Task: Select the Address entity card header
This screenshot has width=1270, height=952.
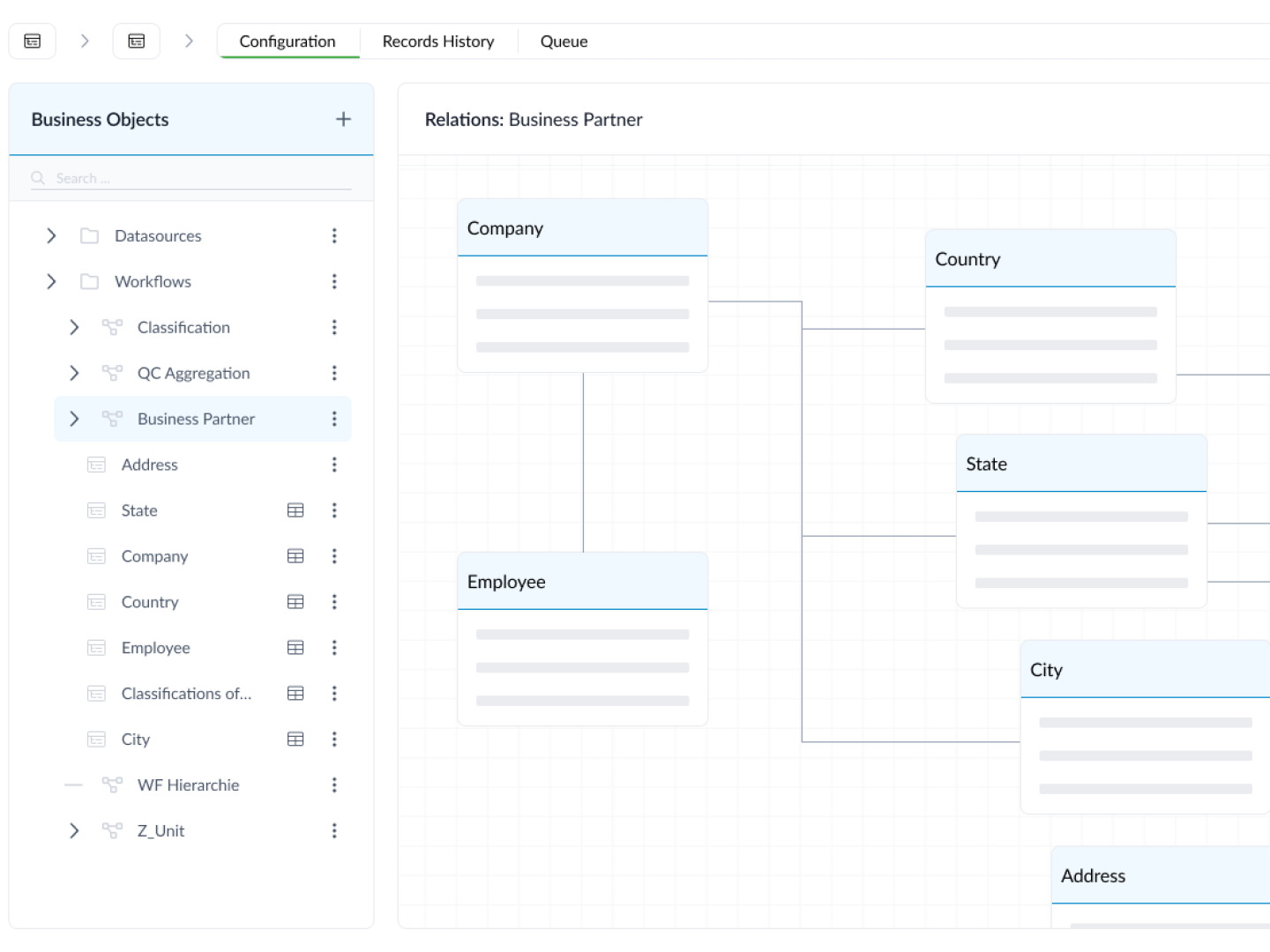Action: [x=1161, y=875]
